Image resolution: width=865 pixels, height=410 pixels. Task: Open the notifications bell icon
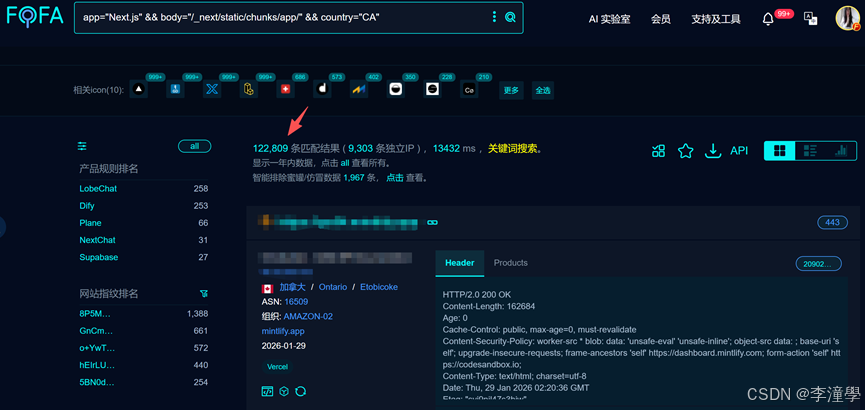point(768,19)
